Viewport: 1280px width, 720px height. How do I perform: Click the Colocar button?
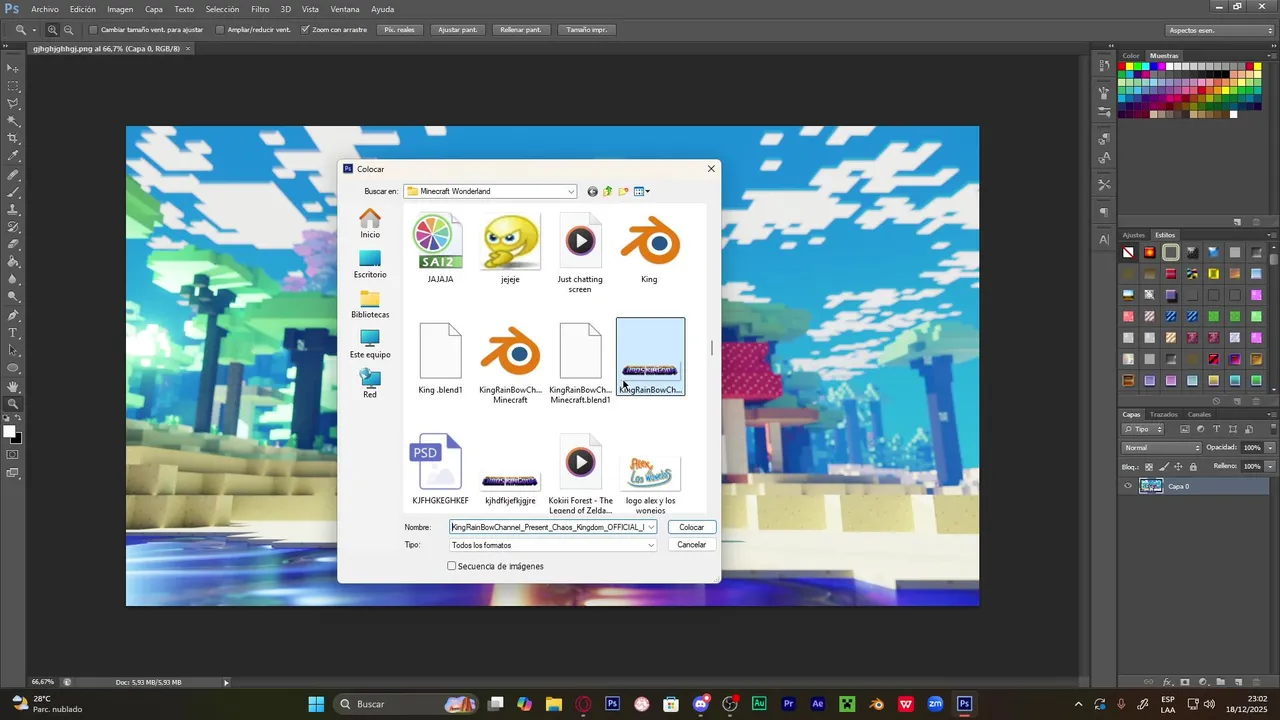pyautogui.click(x=692, y=527)
